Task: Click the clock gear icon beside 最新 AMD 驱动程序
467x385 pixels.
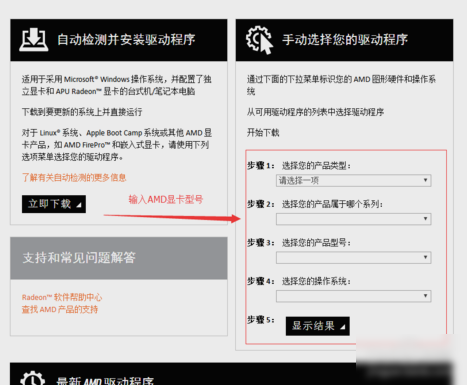Action: click(x=32, y=378)
